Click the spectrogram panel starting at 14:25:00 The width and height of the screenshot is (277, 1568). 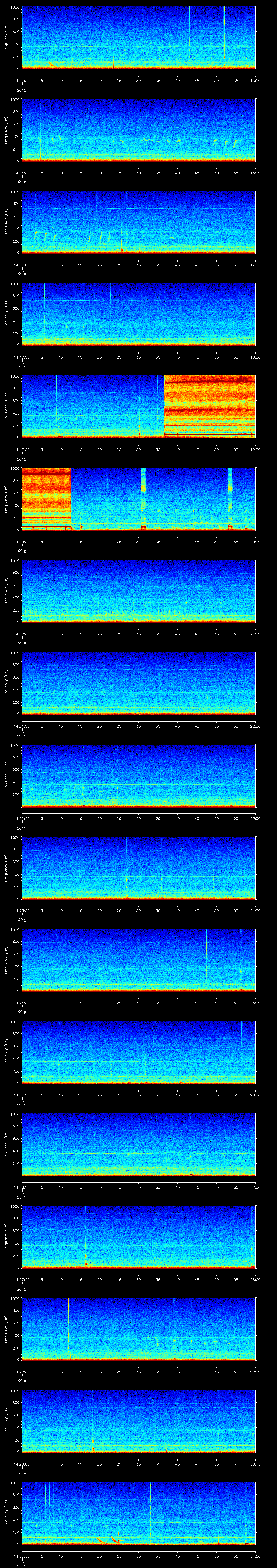(139, 1052)
